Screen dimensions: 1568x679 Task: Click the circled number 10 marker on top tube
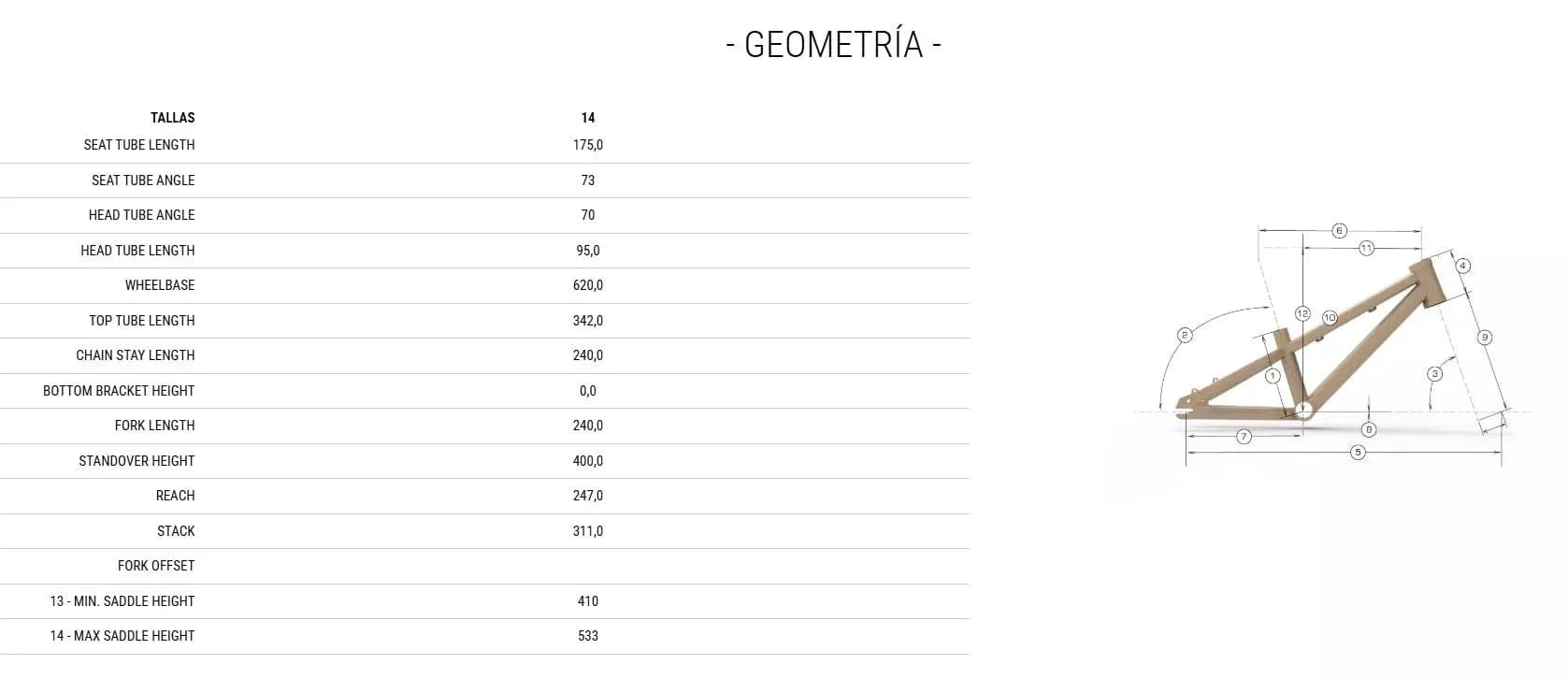tap(1330, 318)
